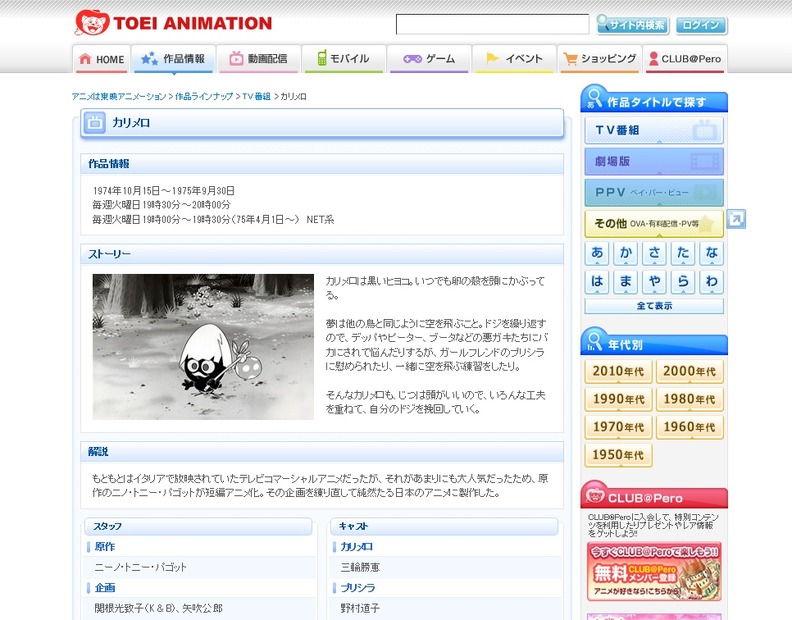Focus the site search input field
Screen dimensions: 792x620
[x=492, y=24]
